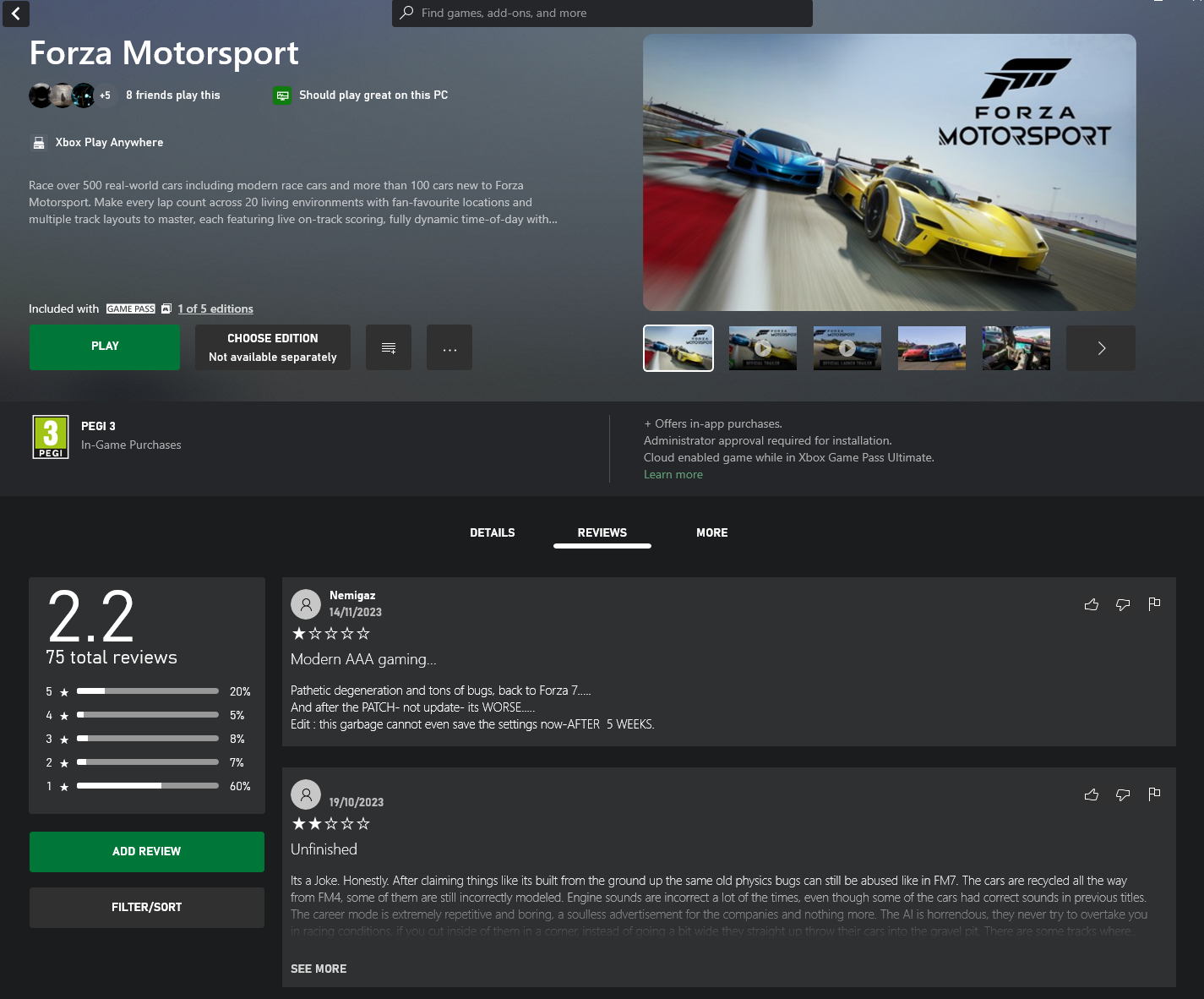The width and height of the screenshot is (1204, 999).
Task: Show next thumbnails with right chevron
Action: coord(1101,348)
